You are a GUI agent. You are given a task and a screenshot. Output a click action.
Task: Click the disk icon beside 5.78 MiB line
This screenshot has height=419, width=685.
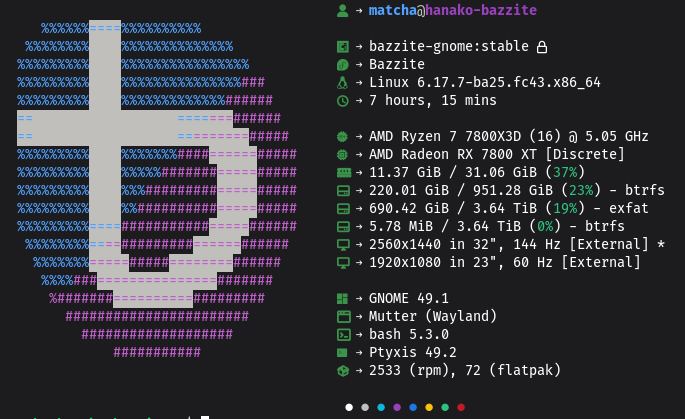click(x=343, y=227)
